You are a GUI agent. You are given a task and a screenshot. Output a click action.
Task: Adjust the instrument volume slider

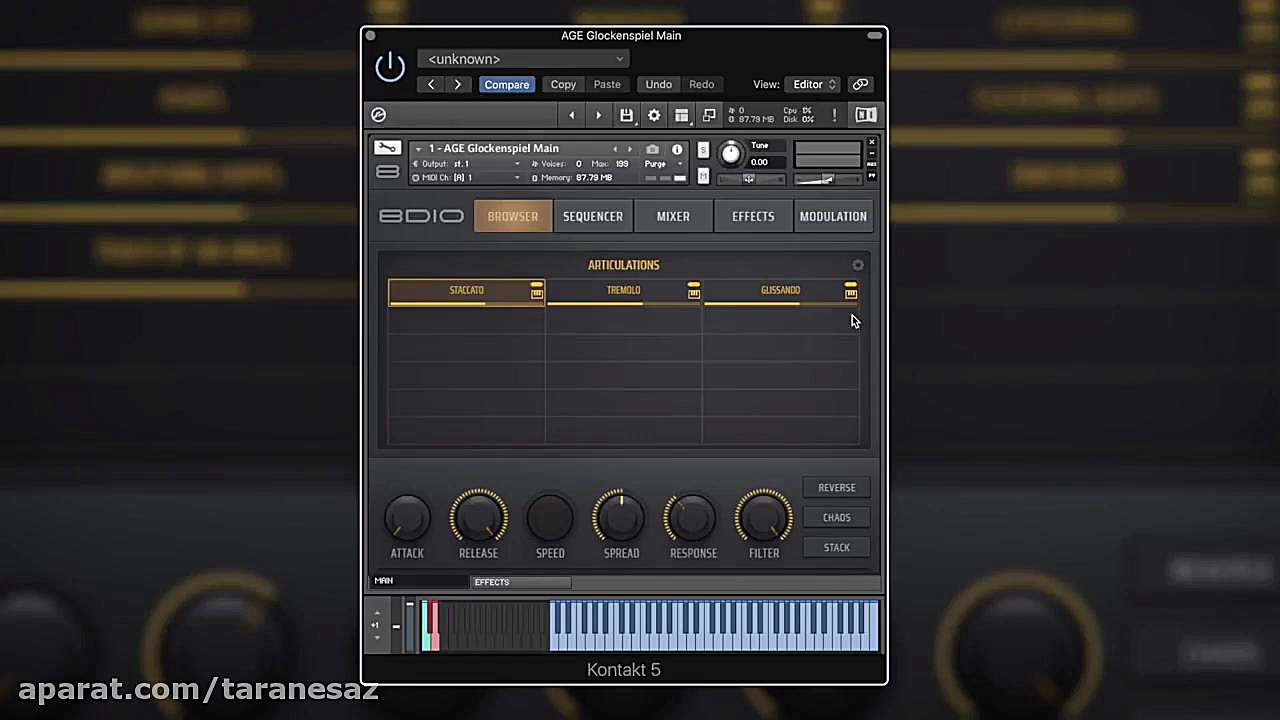(x=827, y=179)
